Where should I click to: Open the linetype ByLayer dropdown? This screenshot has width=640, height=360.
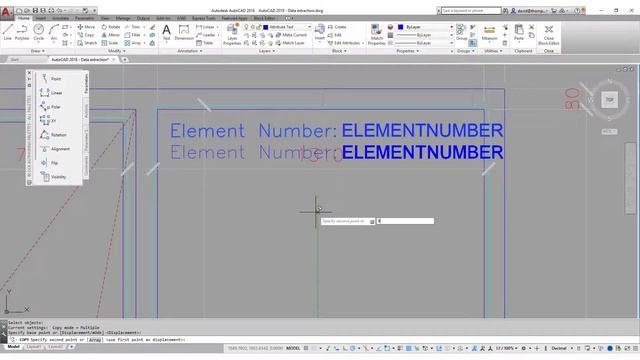click(x=425, y=43)
